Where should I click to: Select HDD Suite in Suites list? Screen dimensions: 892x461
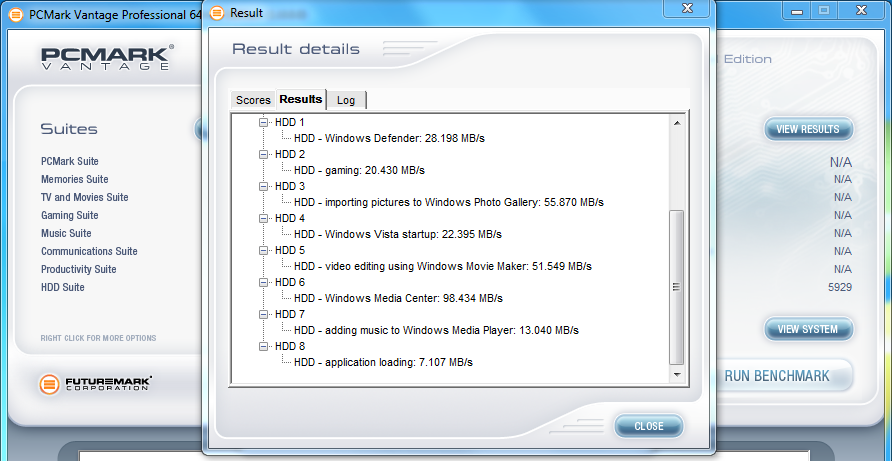[63, 287]
